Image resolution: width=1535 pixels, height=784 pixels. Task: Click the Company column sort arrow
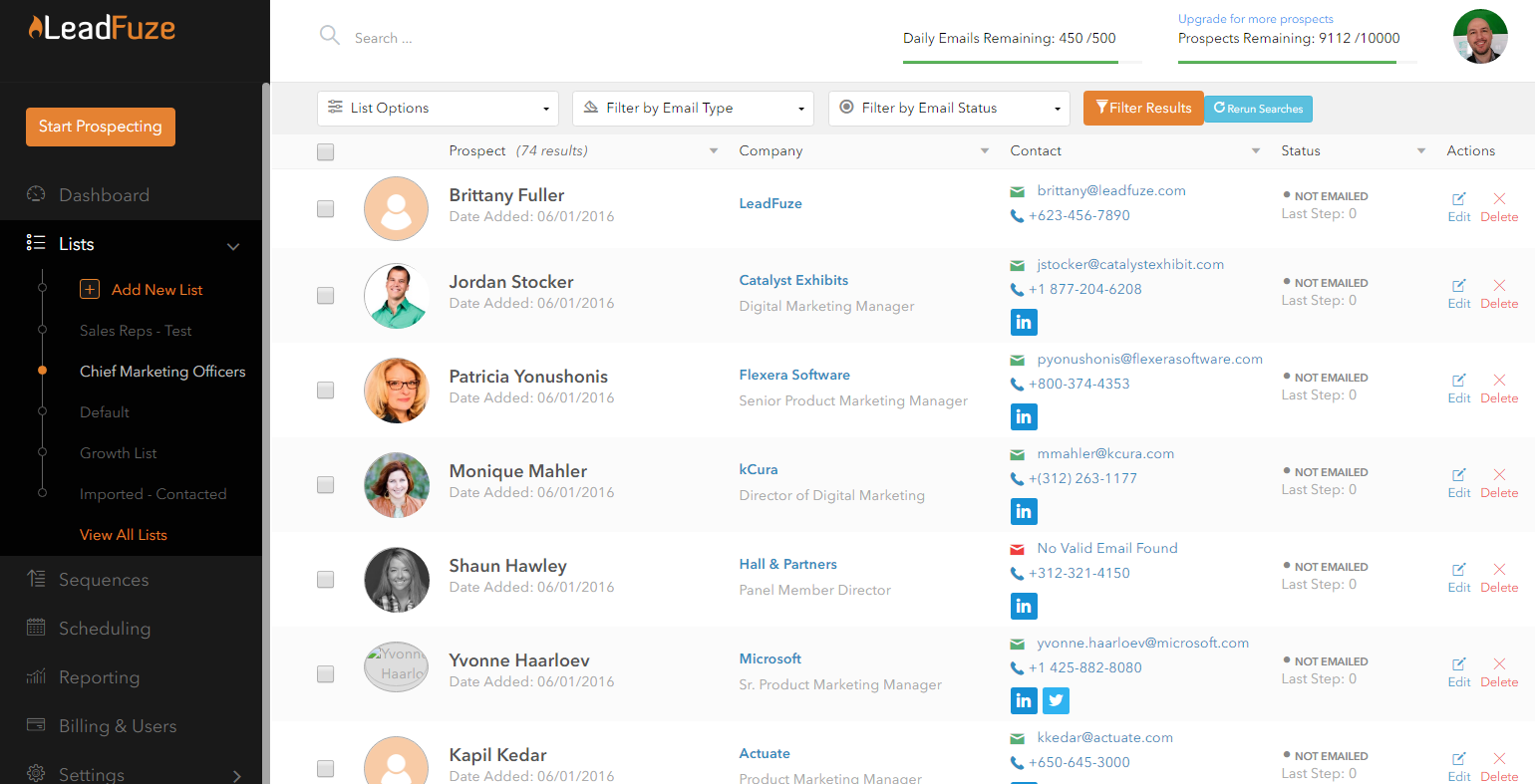tap(985, 151)
